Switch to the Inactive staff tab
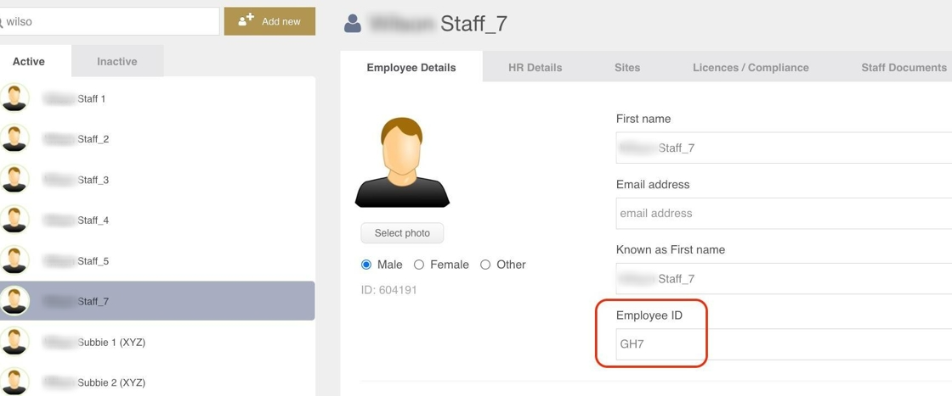 (x=117, y=61)
